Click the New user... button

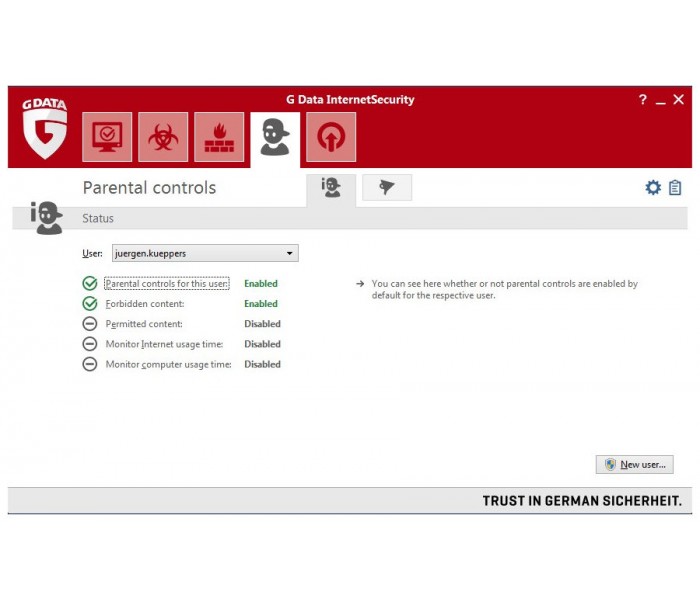point(634,464)
